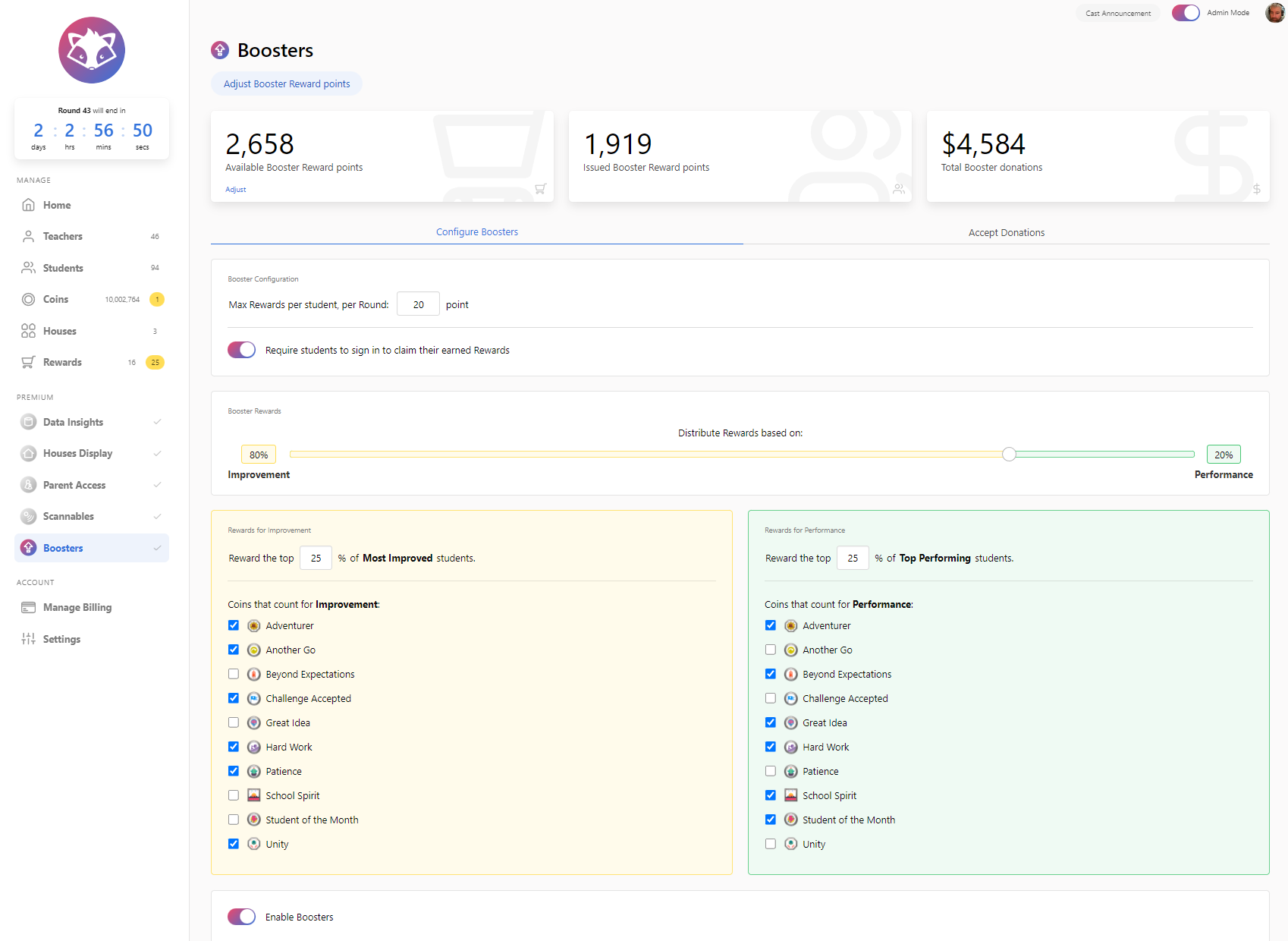Click the user avatar at top right
The height and width of the screenshot is (941, 1288).
[1274, 13]
